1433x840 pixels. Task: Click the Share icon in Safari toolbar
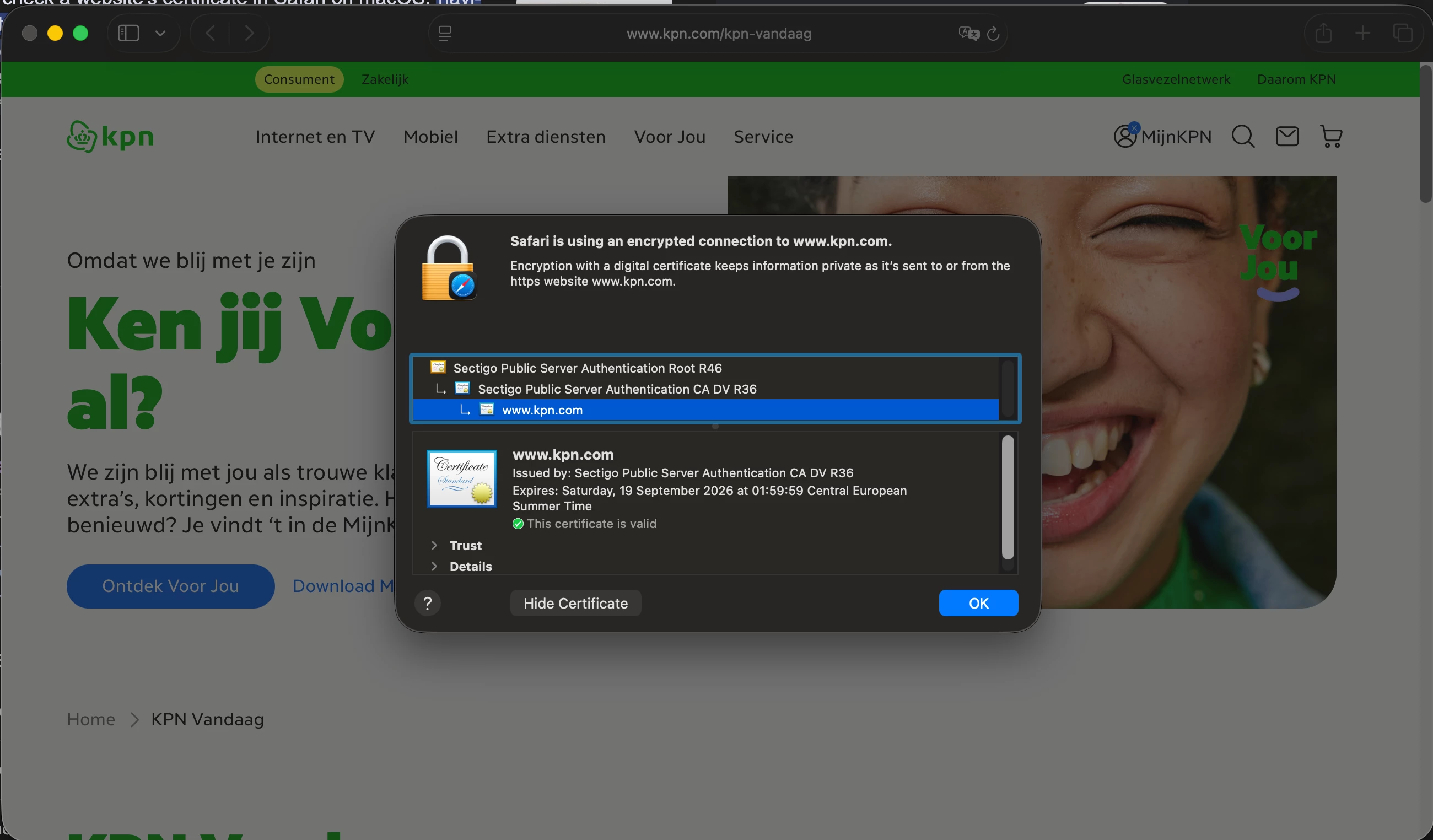pyautogui.click(x=1323, y=33)
